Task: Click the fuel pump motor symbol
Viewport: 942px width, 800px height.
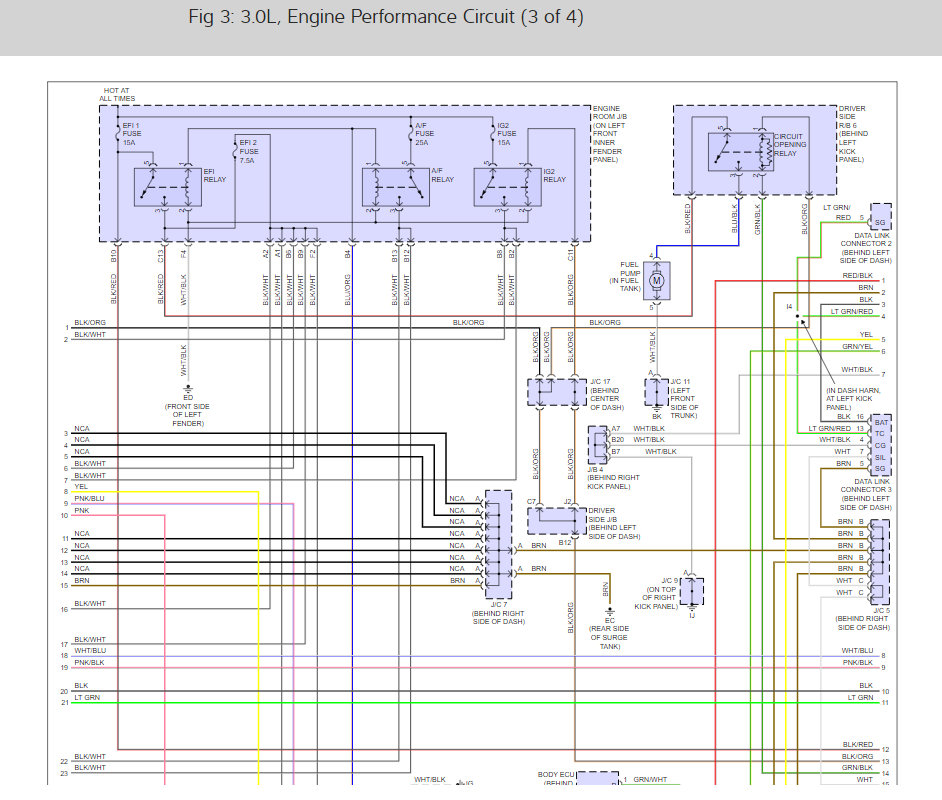Action: [657, 280]
